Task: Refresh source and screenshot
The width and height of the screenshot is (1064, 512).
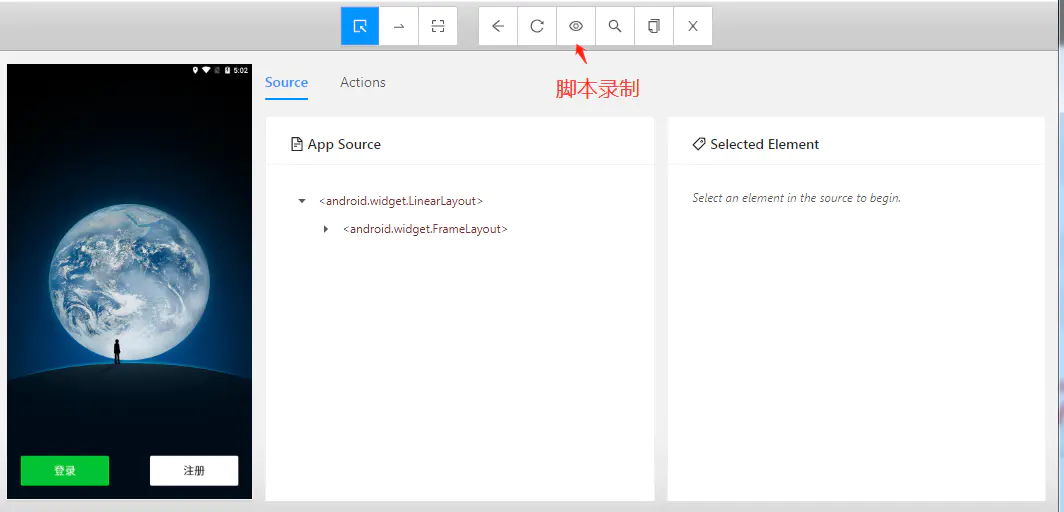Action: (x=537, y=26)
